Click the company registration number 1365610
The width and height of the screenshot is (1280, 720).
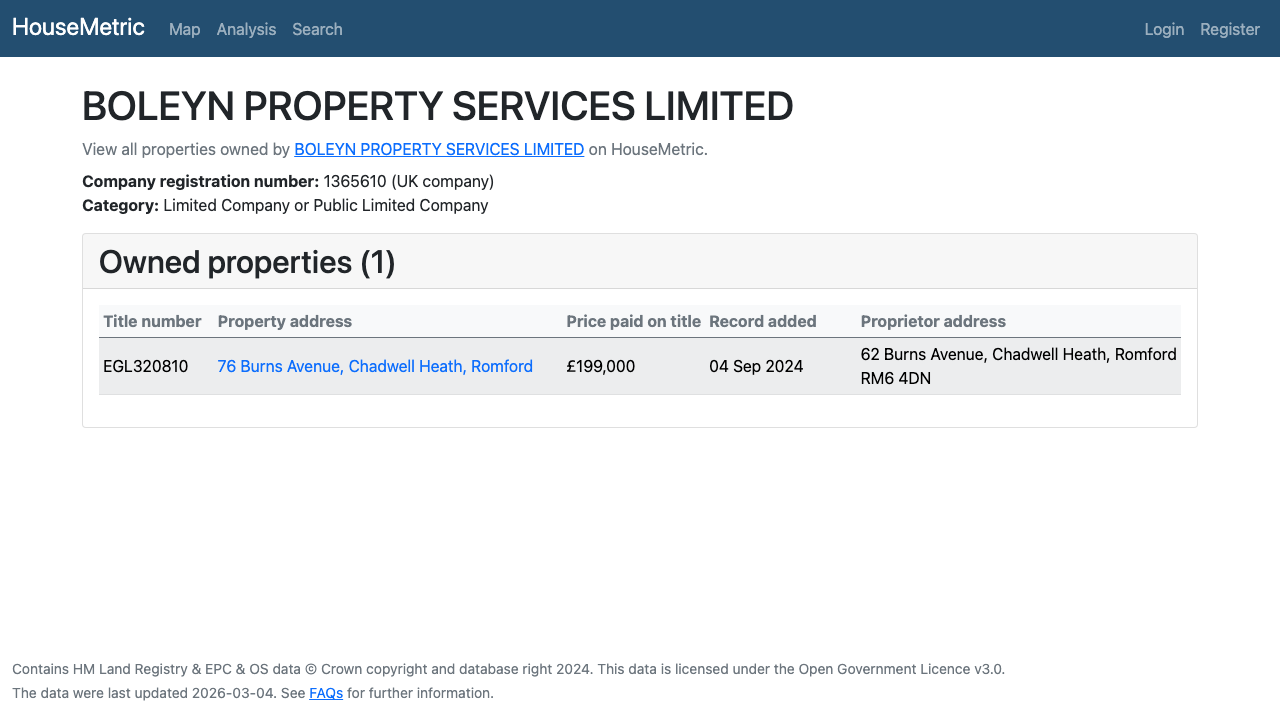(347, 181)
